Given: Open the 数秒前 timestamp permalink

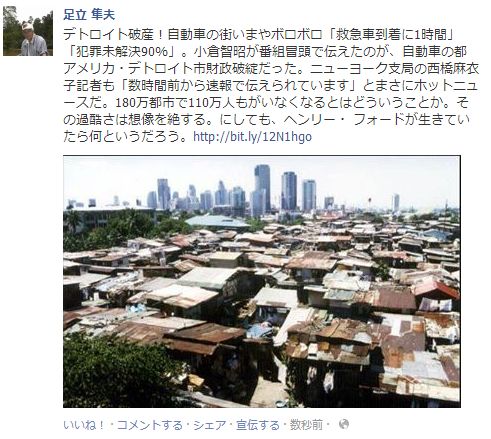Looking at the screenshot, I should tap(306, 425).
